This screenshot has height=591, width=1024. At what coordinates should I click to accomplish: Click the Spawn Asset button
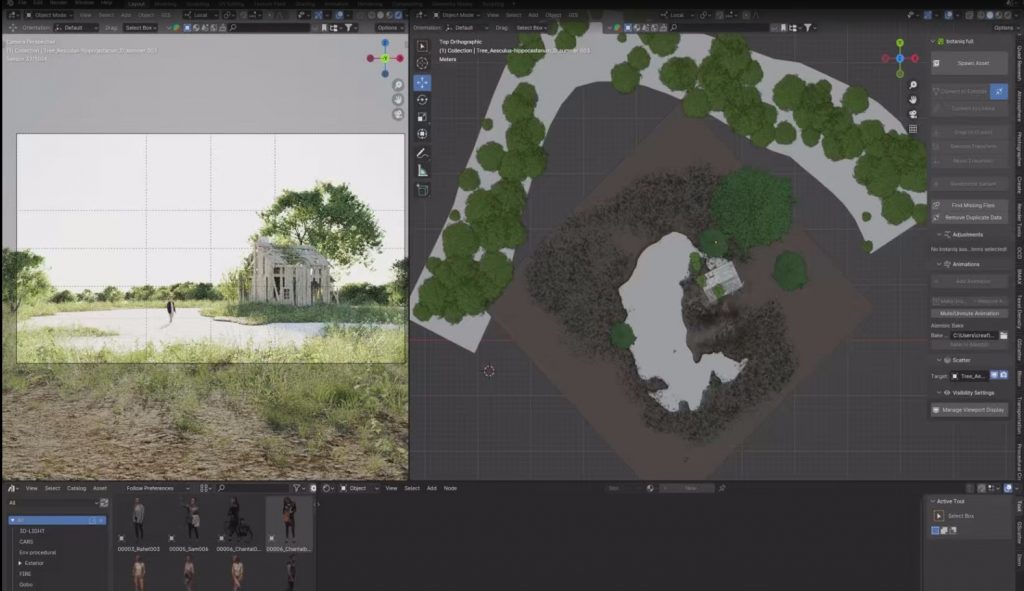(x=969, y=63)
